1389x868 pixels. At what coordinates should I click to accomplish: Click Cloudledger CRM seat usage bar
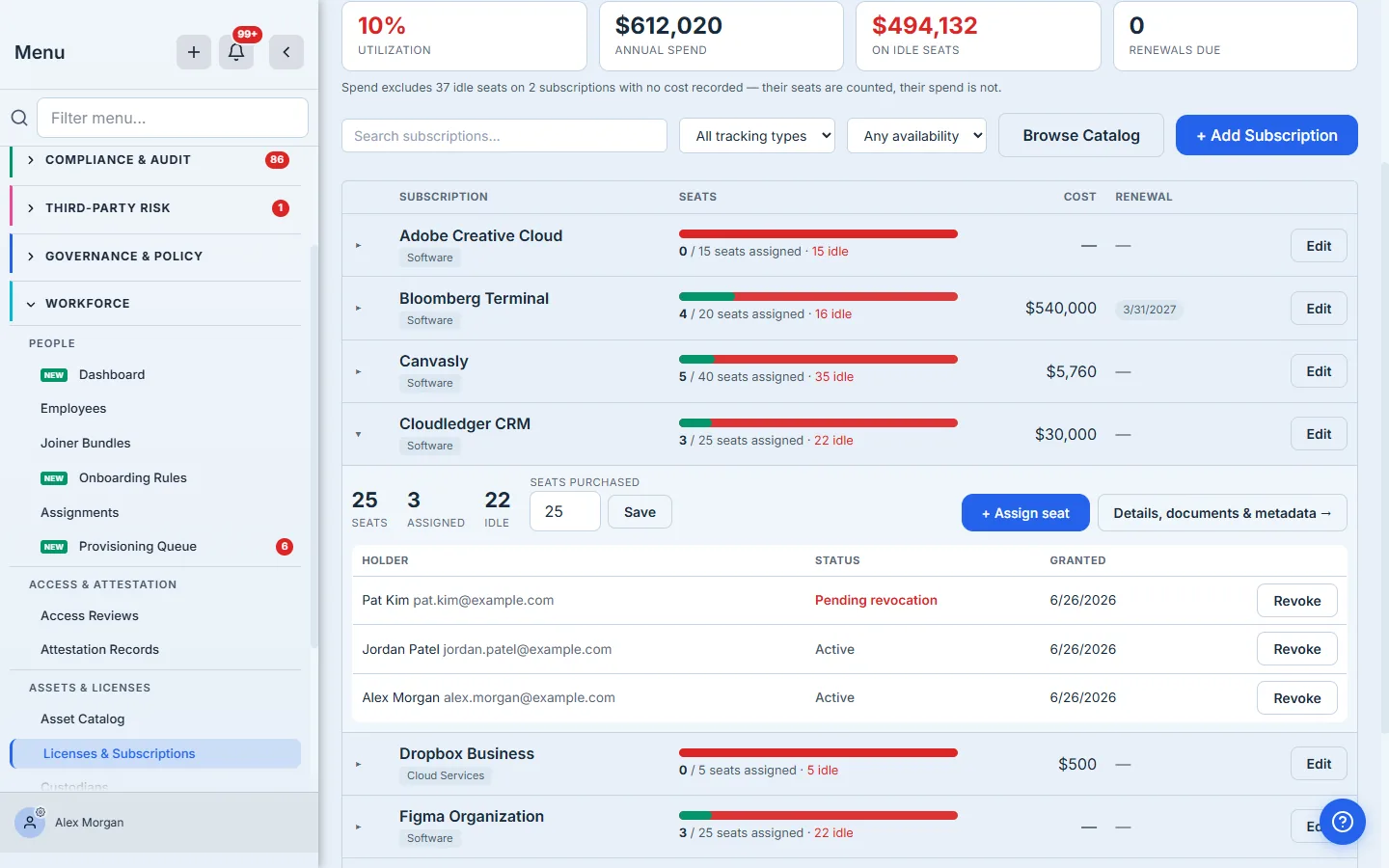tap(818, 422)
